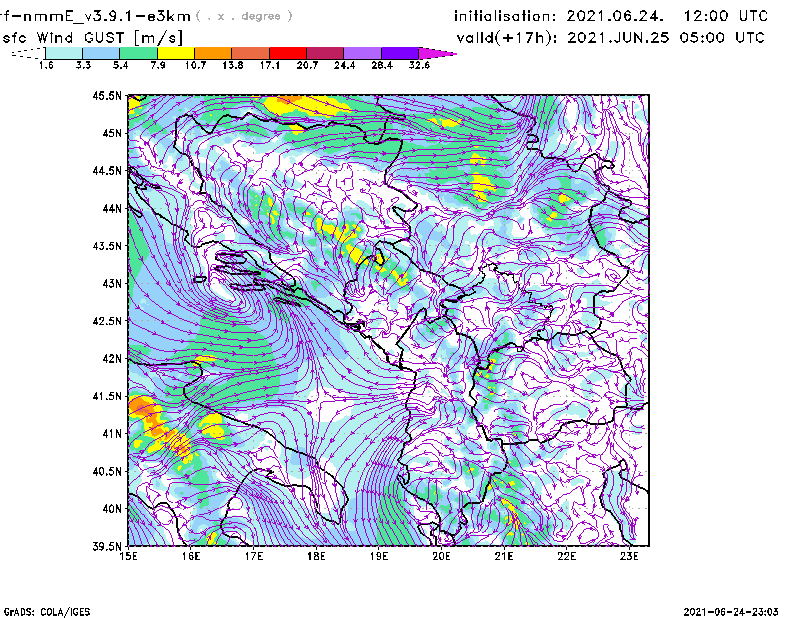Click the 40N latitude label
800x618 pixels.
pos(112,509)
